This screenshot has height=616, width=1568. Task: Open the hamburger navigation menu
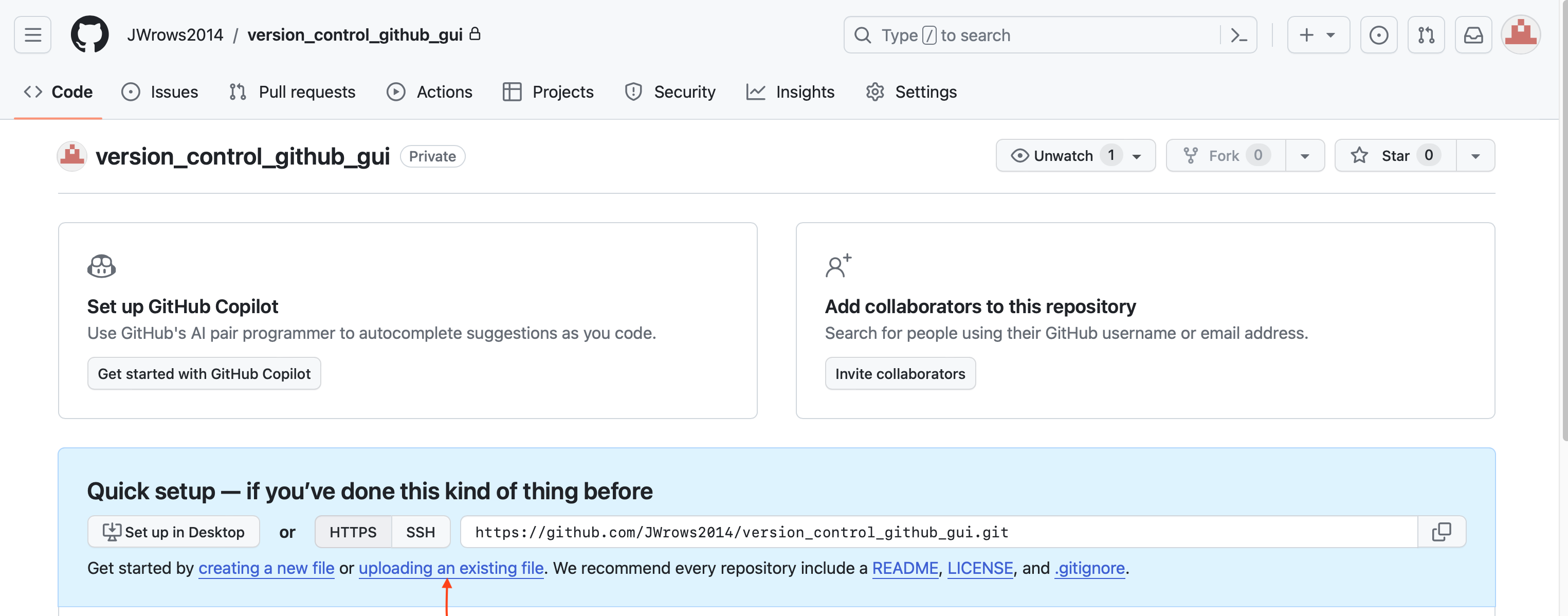[33, 35]
